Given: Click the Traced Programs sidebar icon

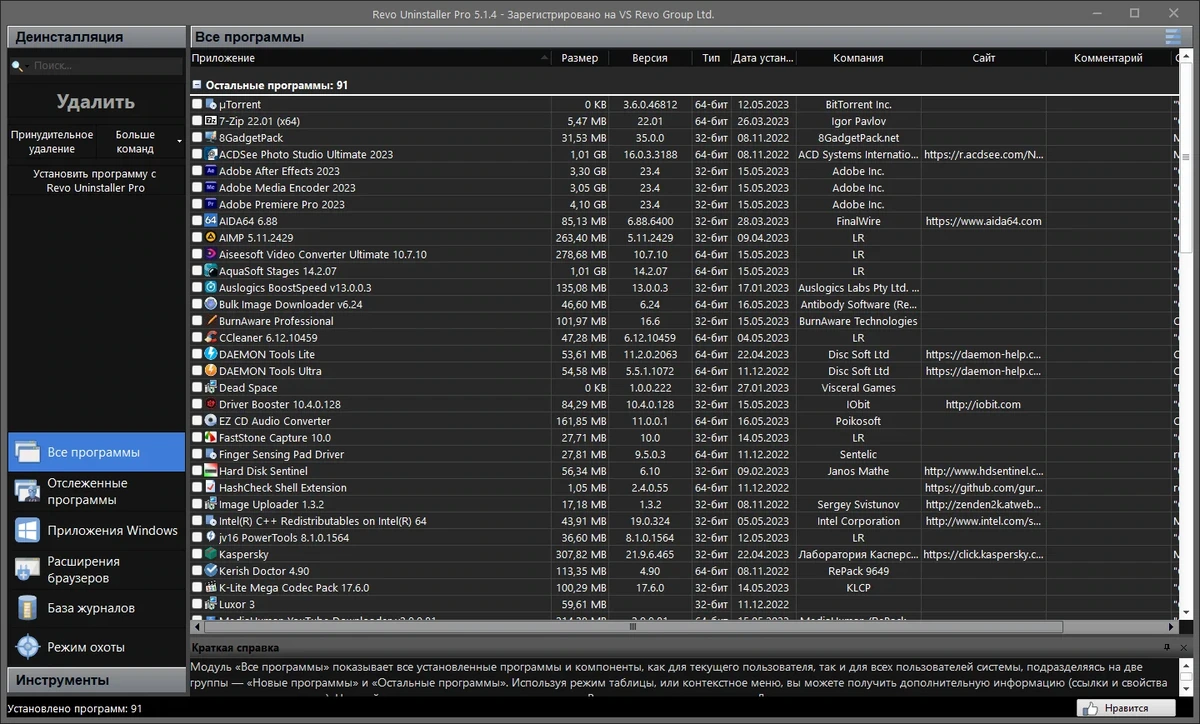Looking at the screenshot, I should pyautogui.click(x=27, y=491).
